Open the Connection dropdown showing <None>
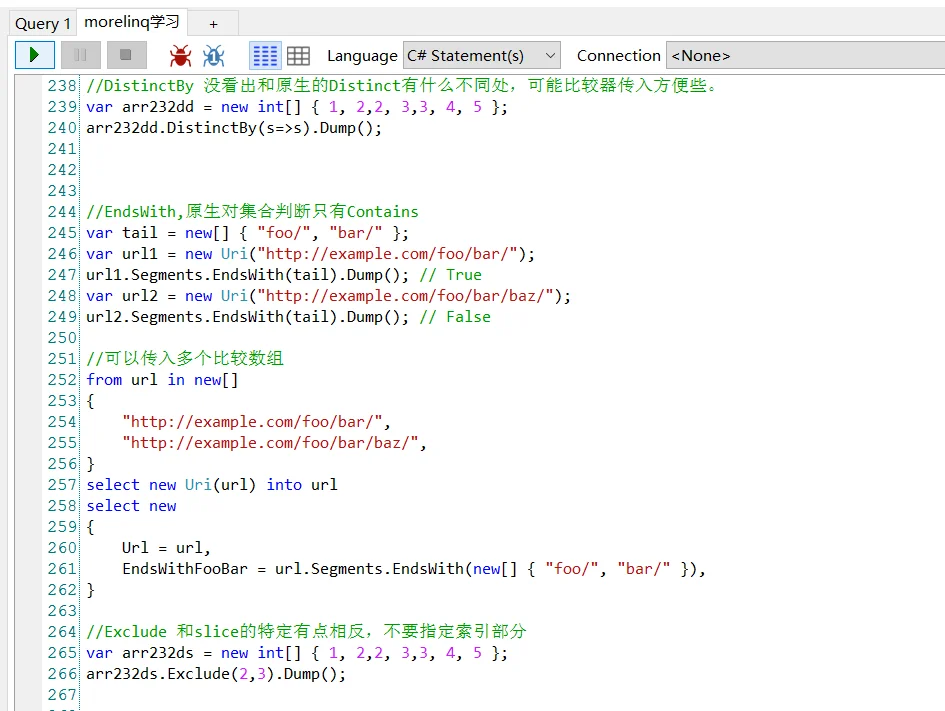Screen dimensions: 945x711 click(805, 55)
